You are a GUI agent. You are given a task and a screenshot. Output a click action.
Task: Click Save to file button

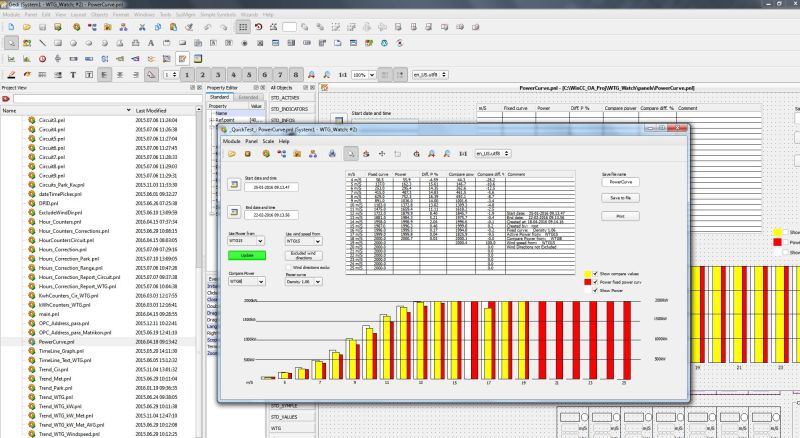point(620,198)
